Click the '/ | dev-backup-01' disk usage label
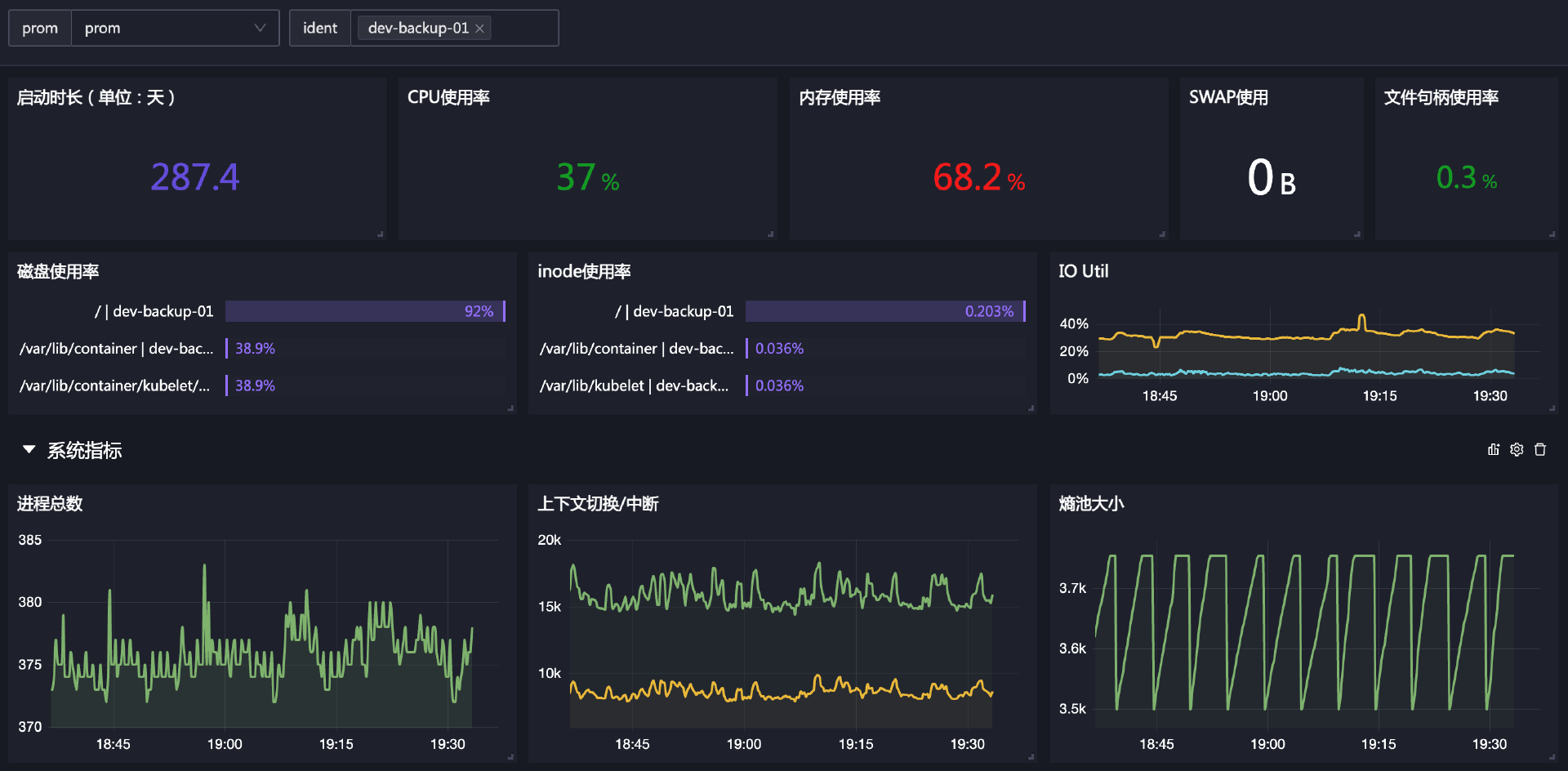The image size is (1568, 771). click(x=154, y=311)
